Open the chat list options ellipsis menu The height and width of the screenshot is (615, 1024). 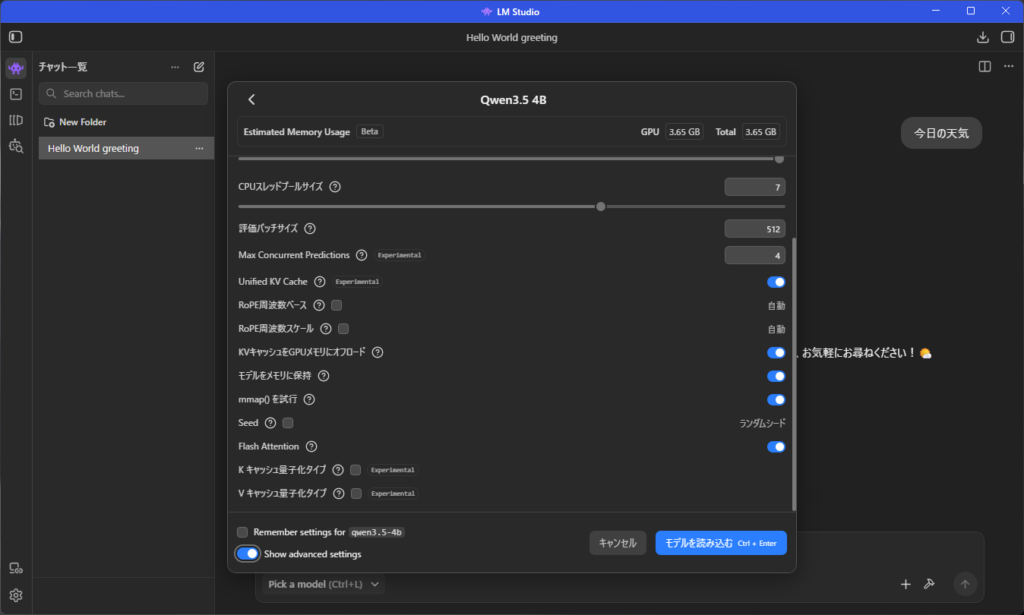point(175,67)
